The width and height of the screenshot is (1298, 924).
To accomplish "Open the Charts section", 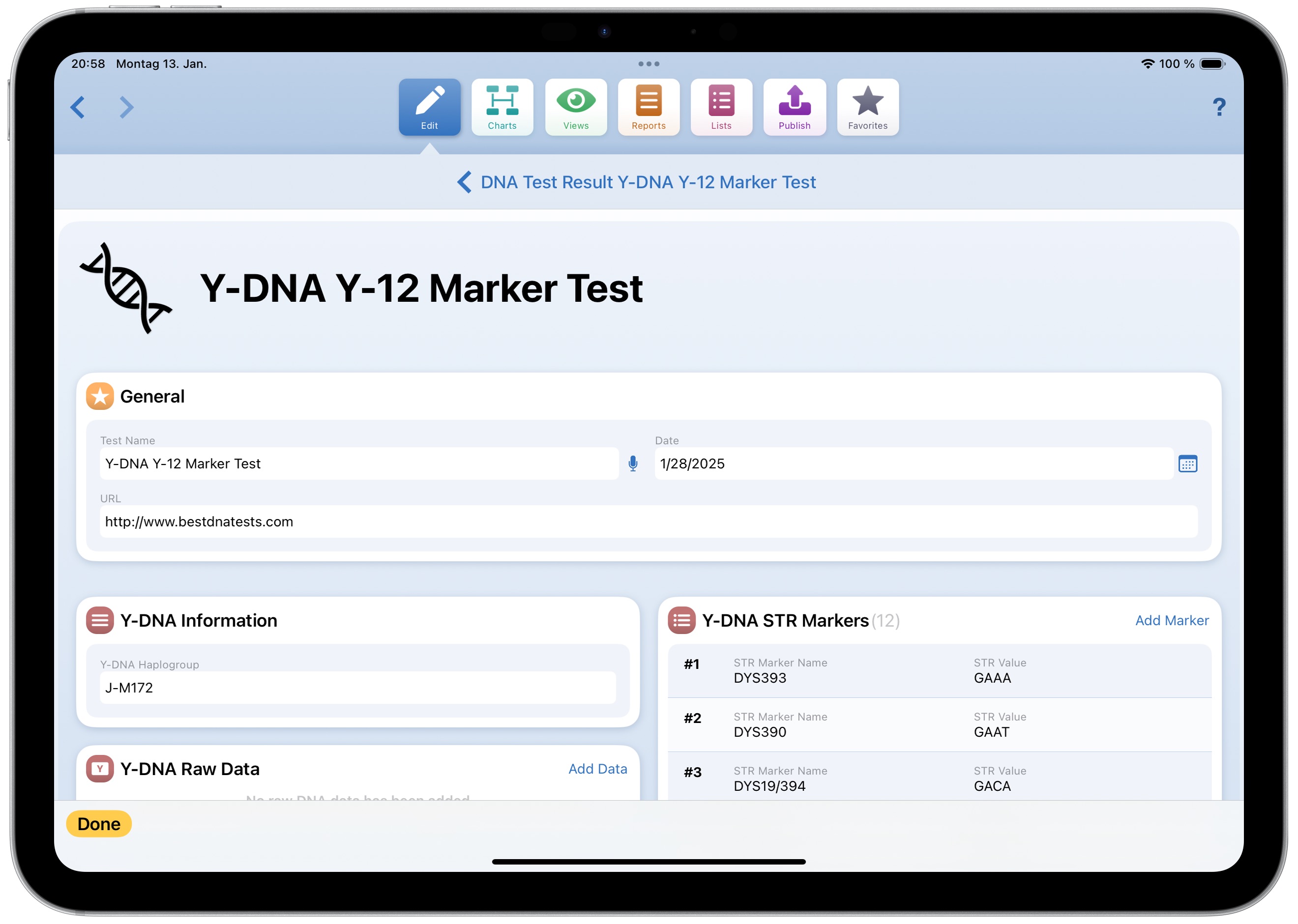I will (x=502, y=107).
